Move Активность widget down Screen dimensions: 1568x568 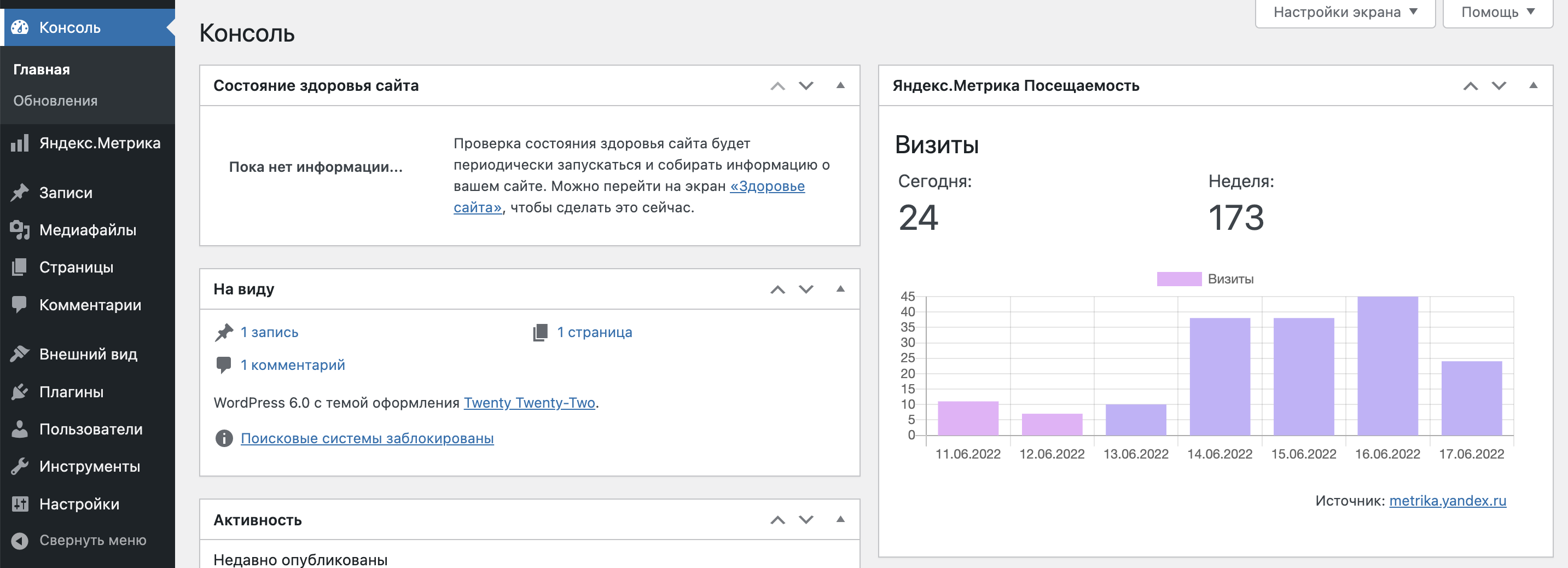[806, 520]
